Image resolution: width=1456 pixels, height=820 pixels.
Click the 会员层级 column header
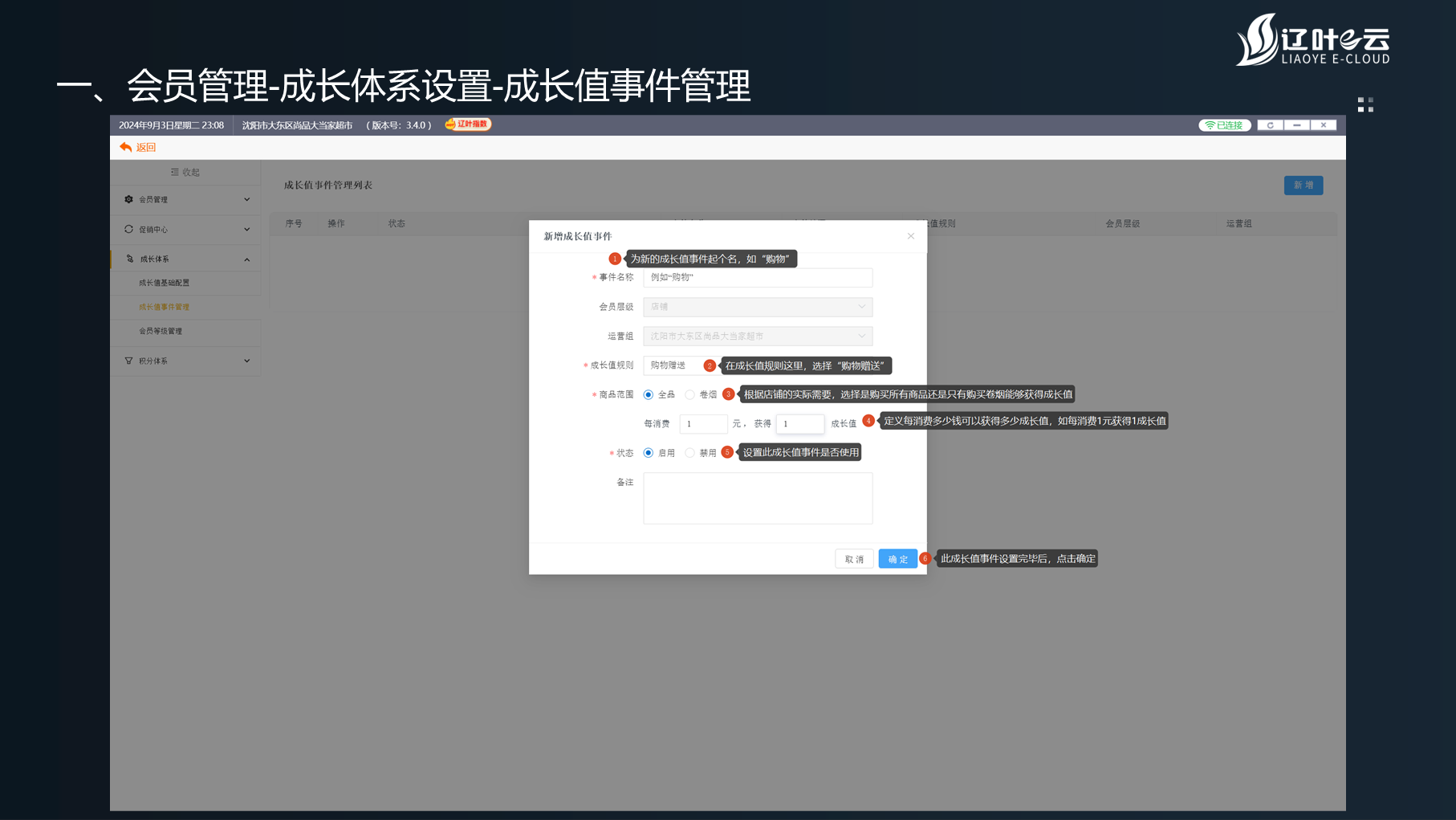(x=1122, y=223)
